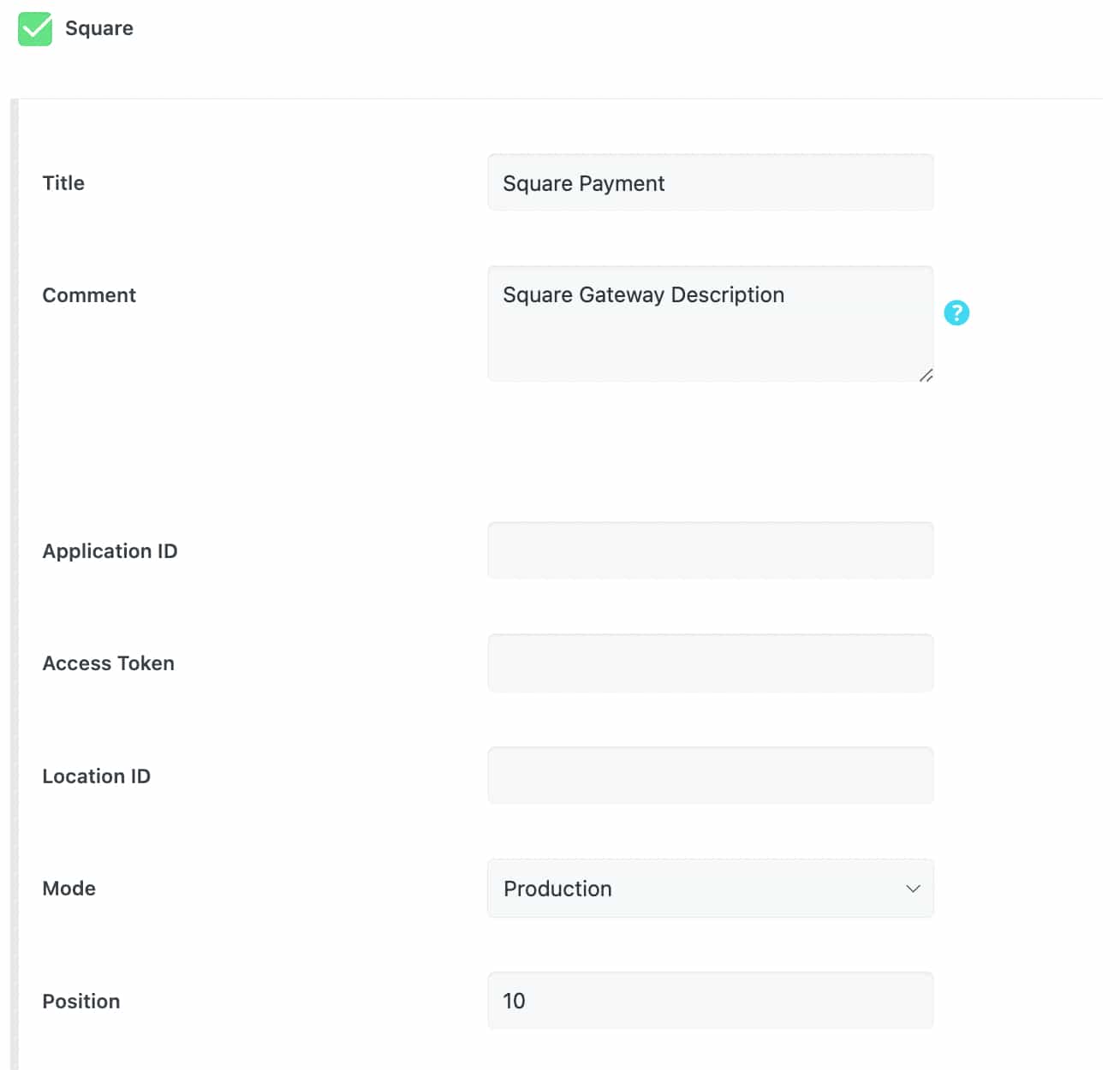Click the Comment textarea resize handle

point(926,375)
